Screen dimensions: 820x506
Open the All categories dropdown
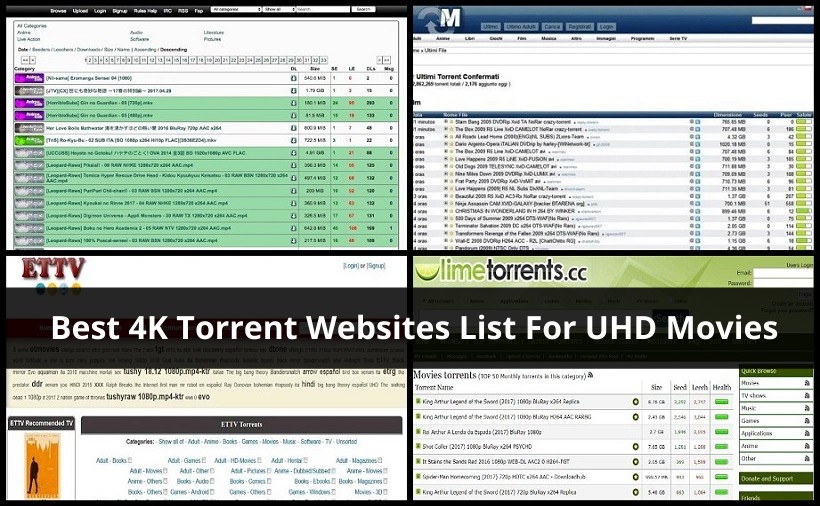pos(236,9)
